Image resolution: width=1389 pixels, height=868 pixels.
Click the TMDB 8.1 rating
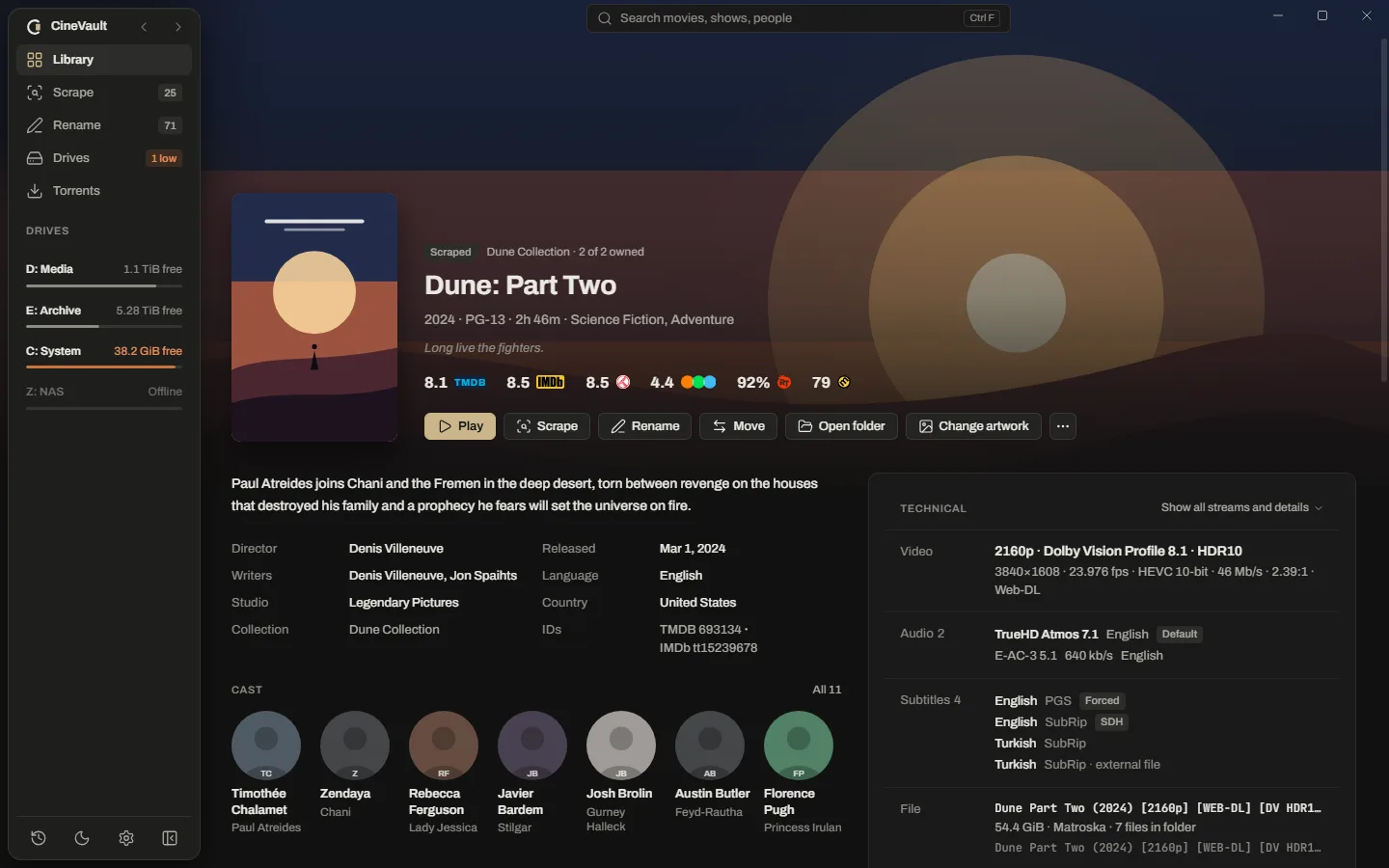tap(455, 383)
